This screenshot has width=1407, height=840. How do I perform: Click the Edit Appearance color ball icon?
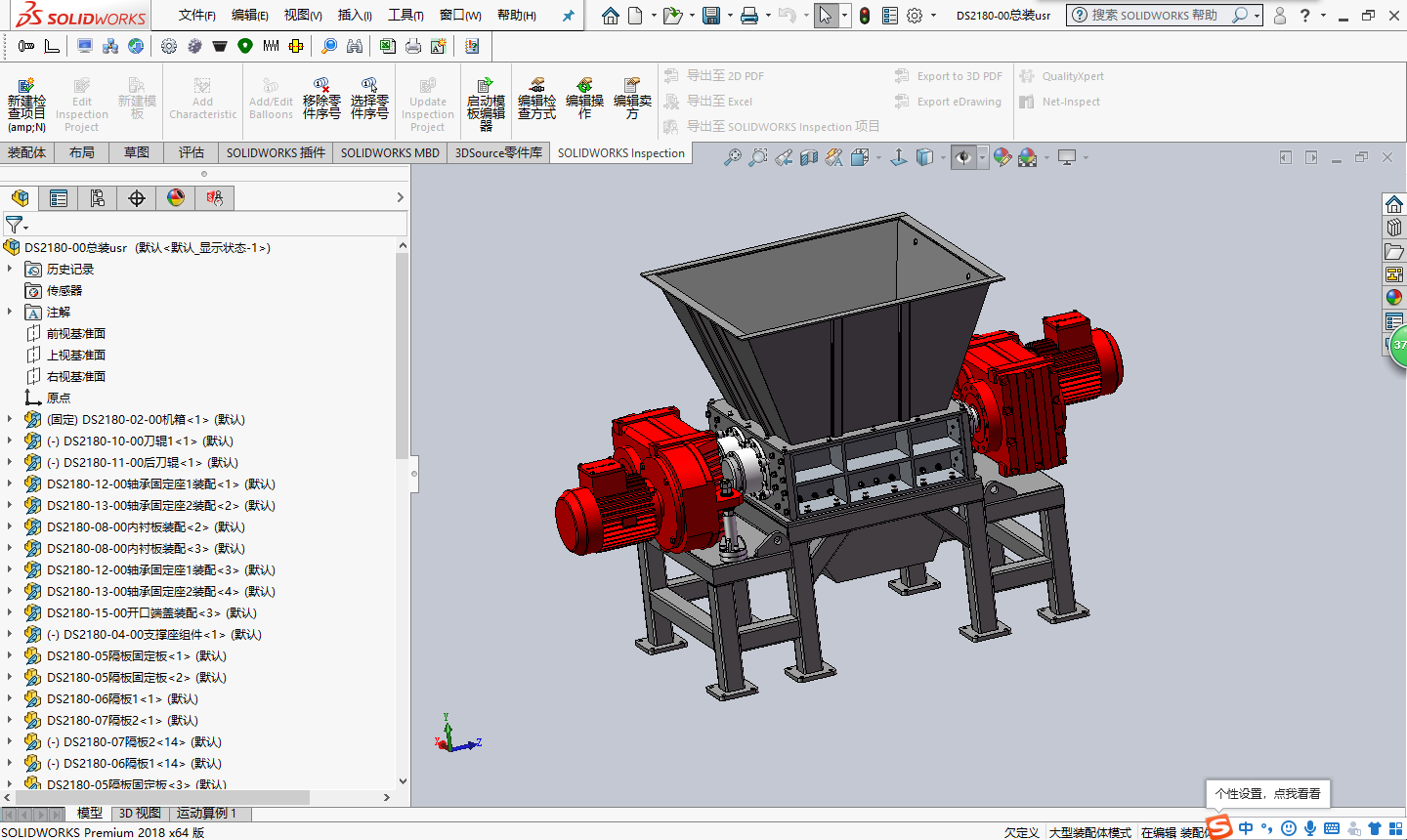[1002, 157]
